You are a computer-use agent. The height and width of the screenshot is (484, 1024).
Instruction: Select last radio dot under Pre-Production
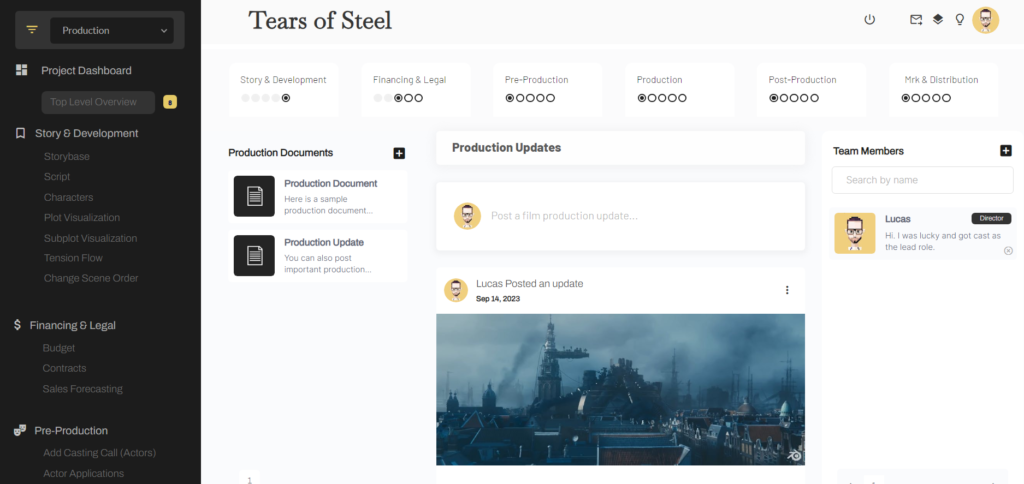pyautogui.click(x=551, y=98)
